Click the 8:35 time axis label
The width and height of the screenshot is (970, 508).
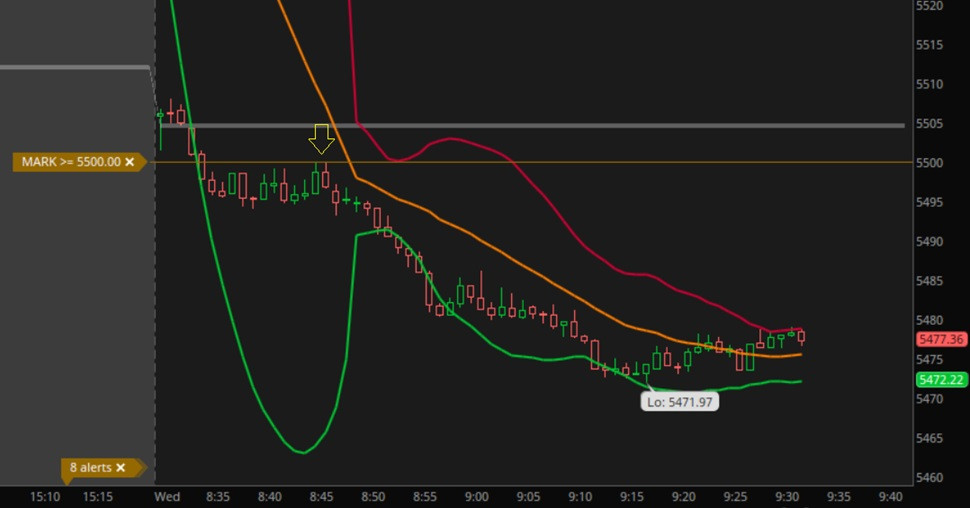(218, 497)
